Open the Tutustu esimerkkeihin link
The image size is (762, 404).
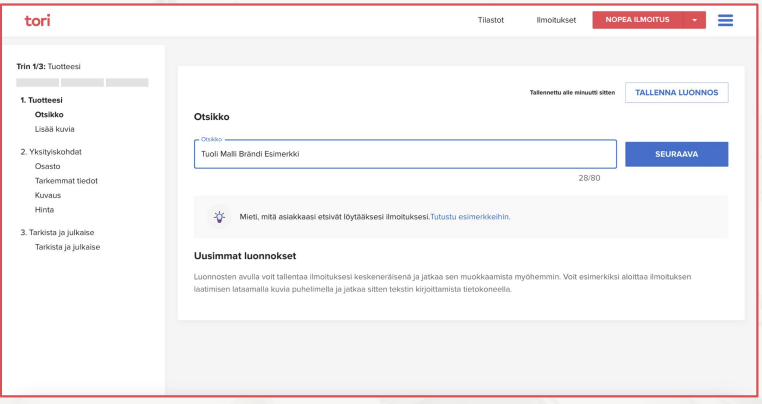(x=470, y=217)
